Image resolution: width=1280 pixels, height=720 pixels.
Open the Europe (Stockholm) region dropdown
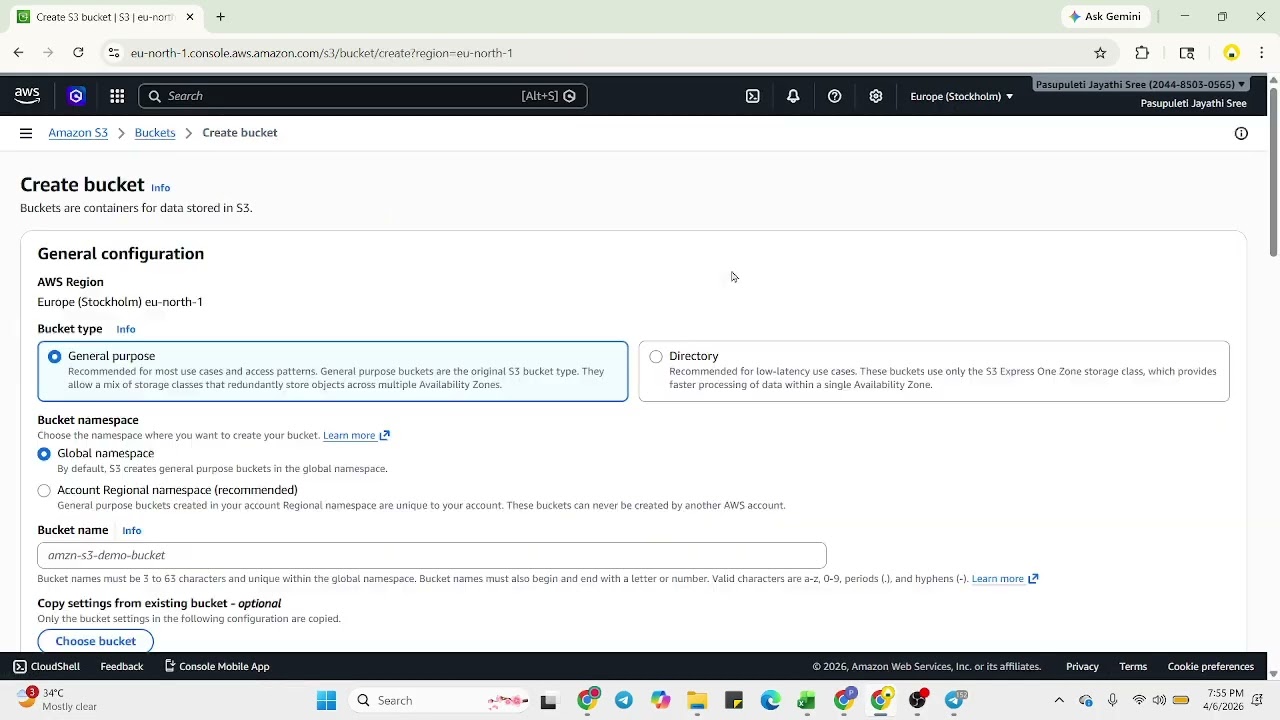click(961, 96)
